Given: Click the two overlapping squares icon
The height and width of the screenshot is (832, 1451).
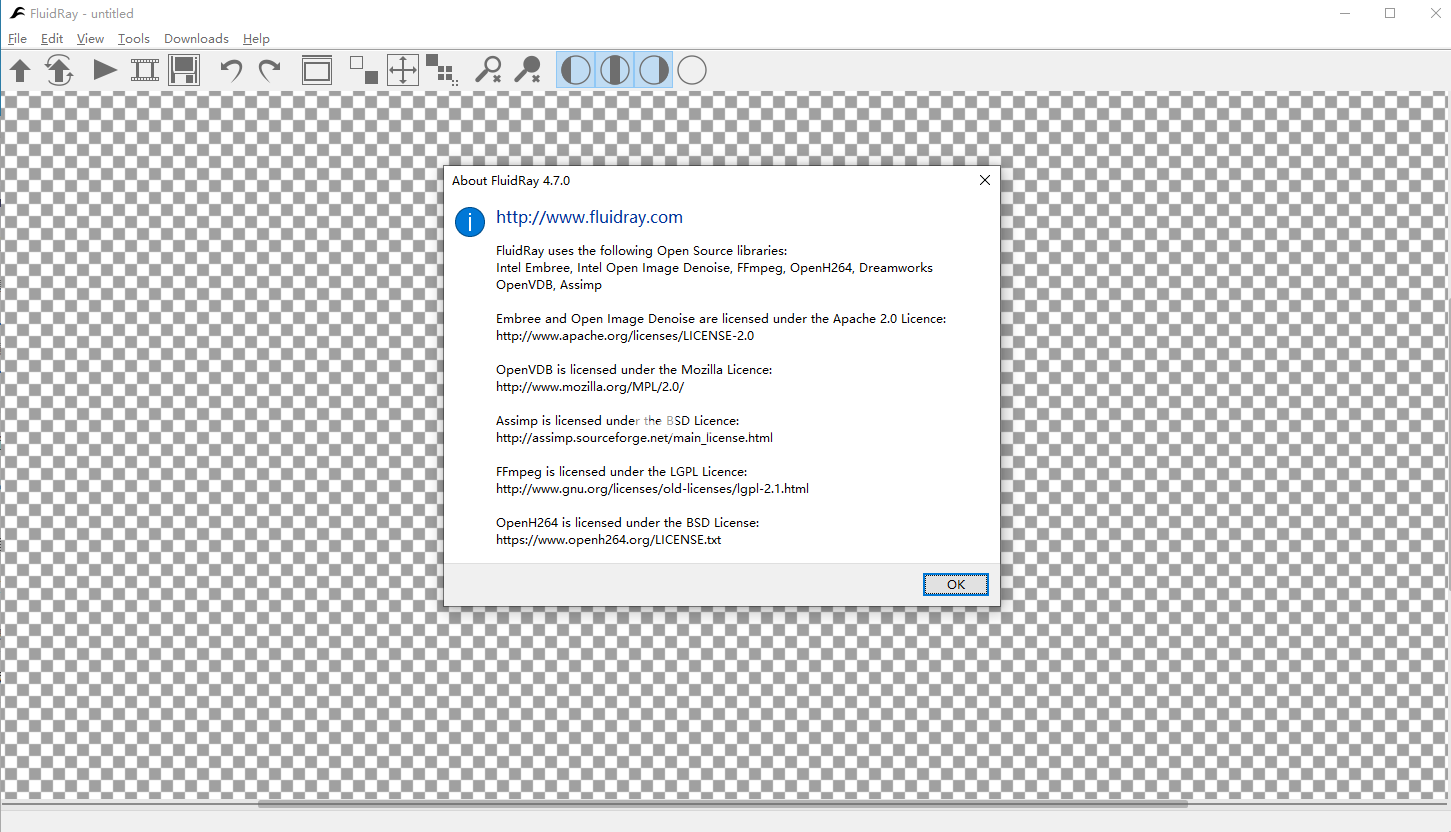Looking at the screenshot, I should tap(364, 70).
